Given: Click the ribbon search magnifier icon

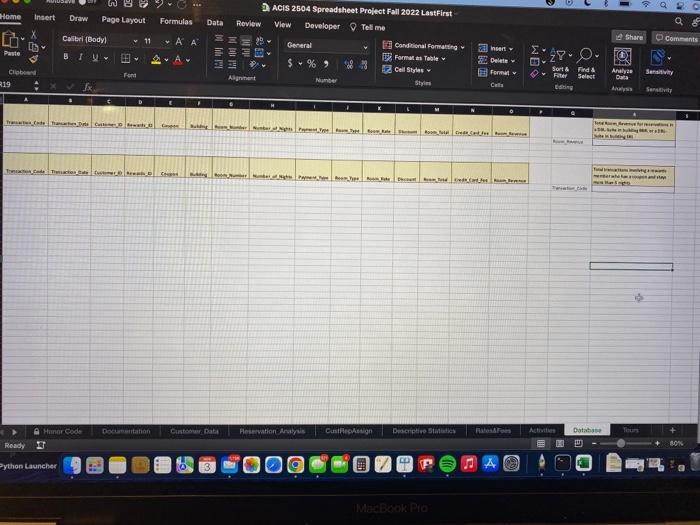Looking at the screenshot, I should pyautogui.click(x=679, y=21).
